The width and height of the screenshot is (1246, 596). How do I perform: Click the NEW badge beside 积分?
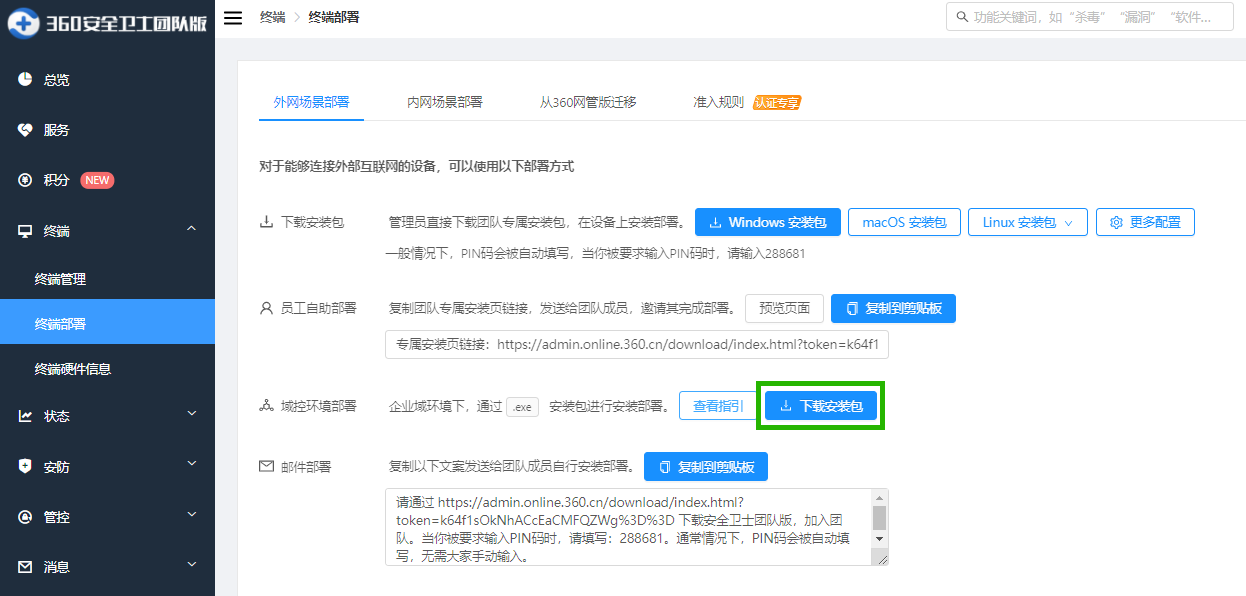point(97,180)
